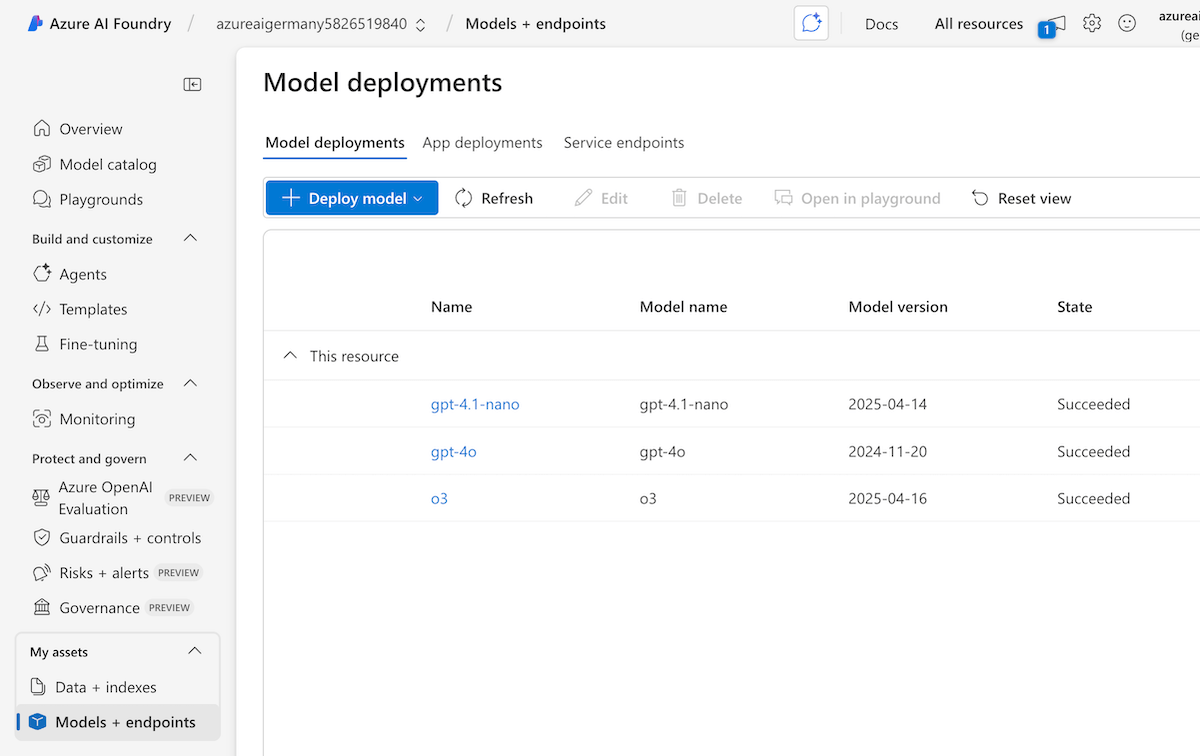Click the smiley feedback icon
The width and height of the screenshot is (1200, 756).
click(x=1127, y=24)
